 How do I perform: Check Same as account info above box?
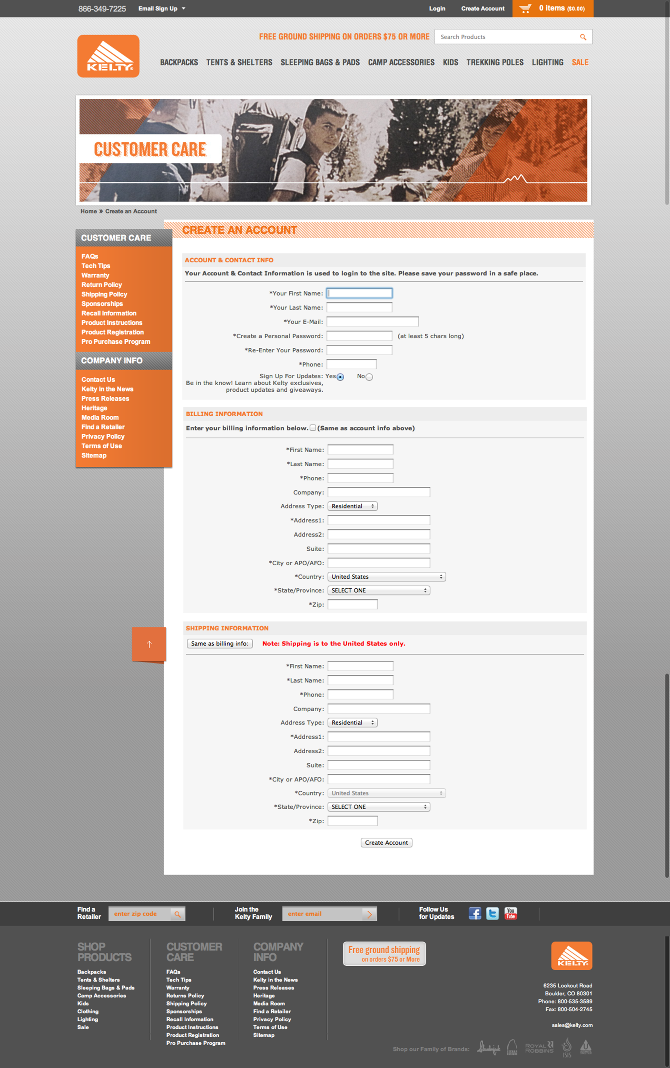[x=313, y=428]
